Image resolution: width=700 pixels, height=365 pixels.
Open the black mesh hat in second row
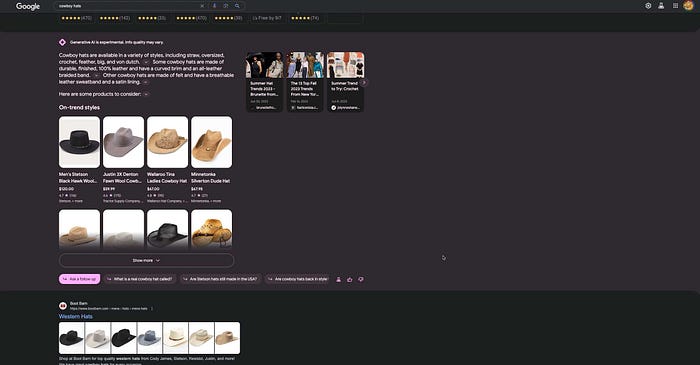(x=167, y=228)
